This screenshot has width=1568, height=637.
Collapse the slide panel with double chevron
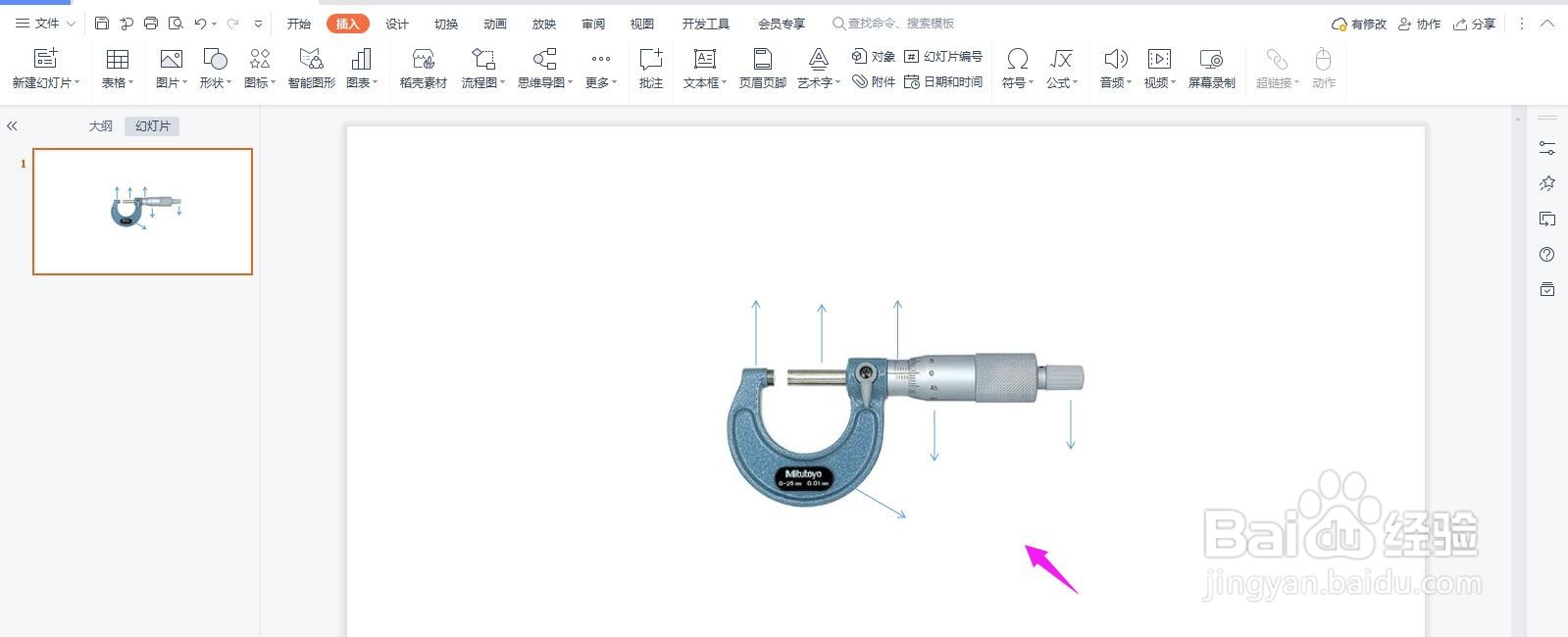tap(12, 126)
